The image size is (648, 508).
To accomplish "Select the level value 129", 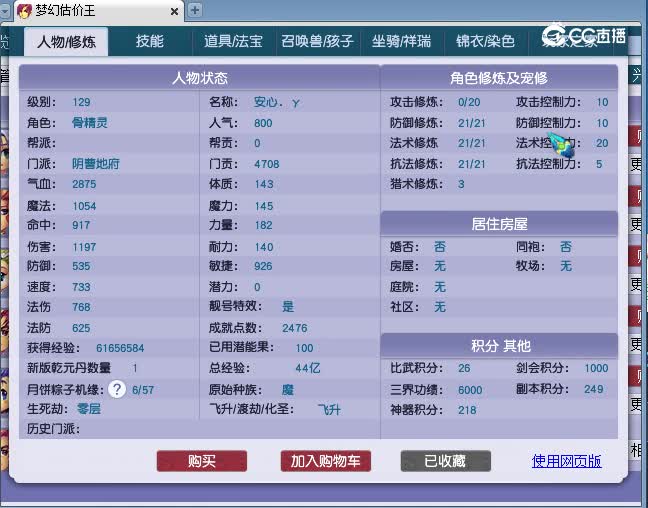I will [x=81, y=102].
